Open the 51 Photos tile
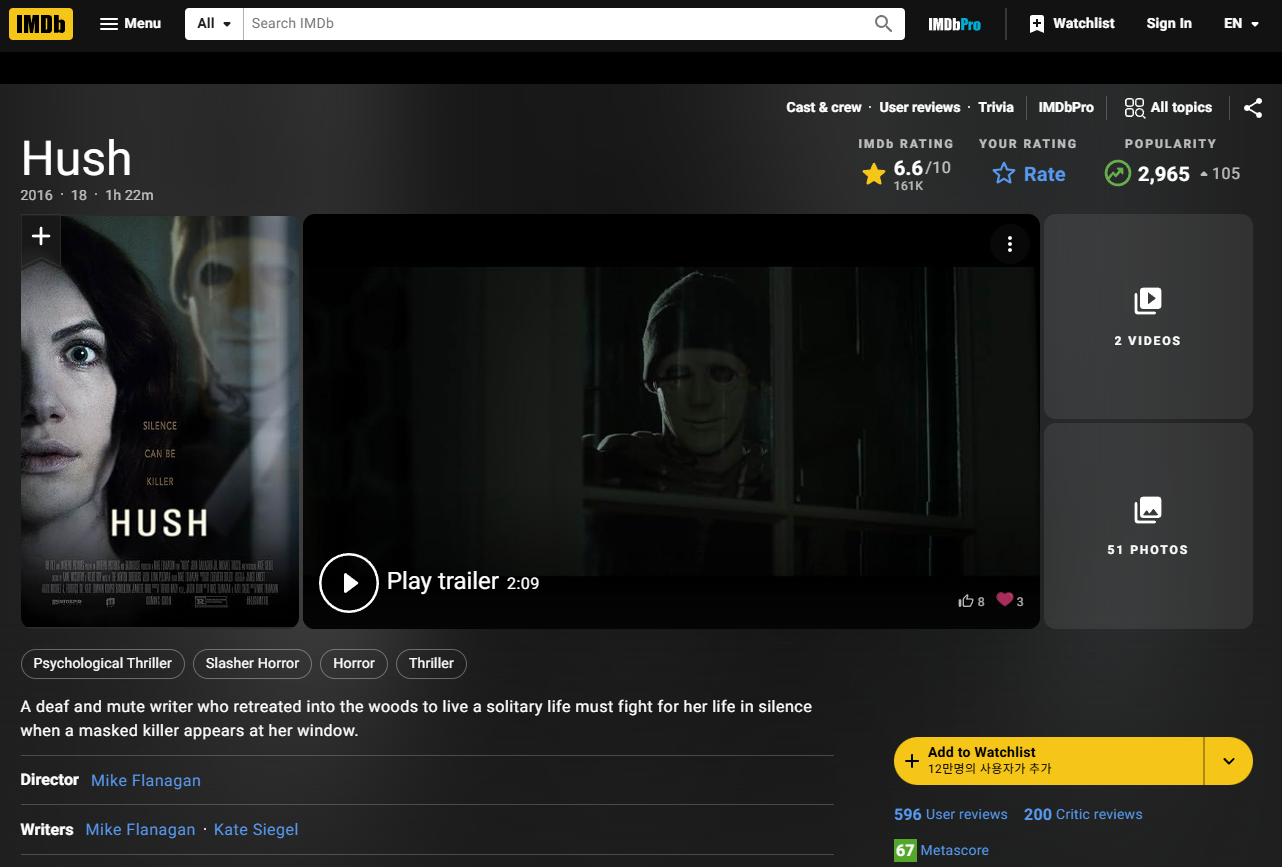The image size is (1282, 867). pos(1148,526)
